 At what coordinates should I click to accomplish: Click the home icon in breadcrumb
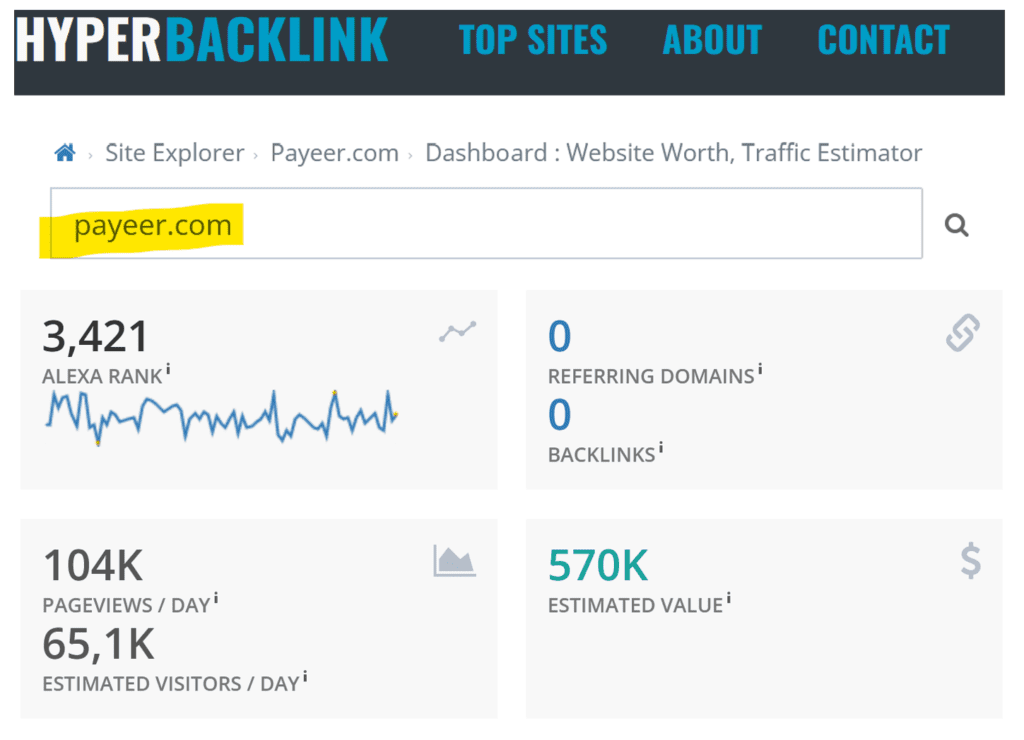[65, 153]
